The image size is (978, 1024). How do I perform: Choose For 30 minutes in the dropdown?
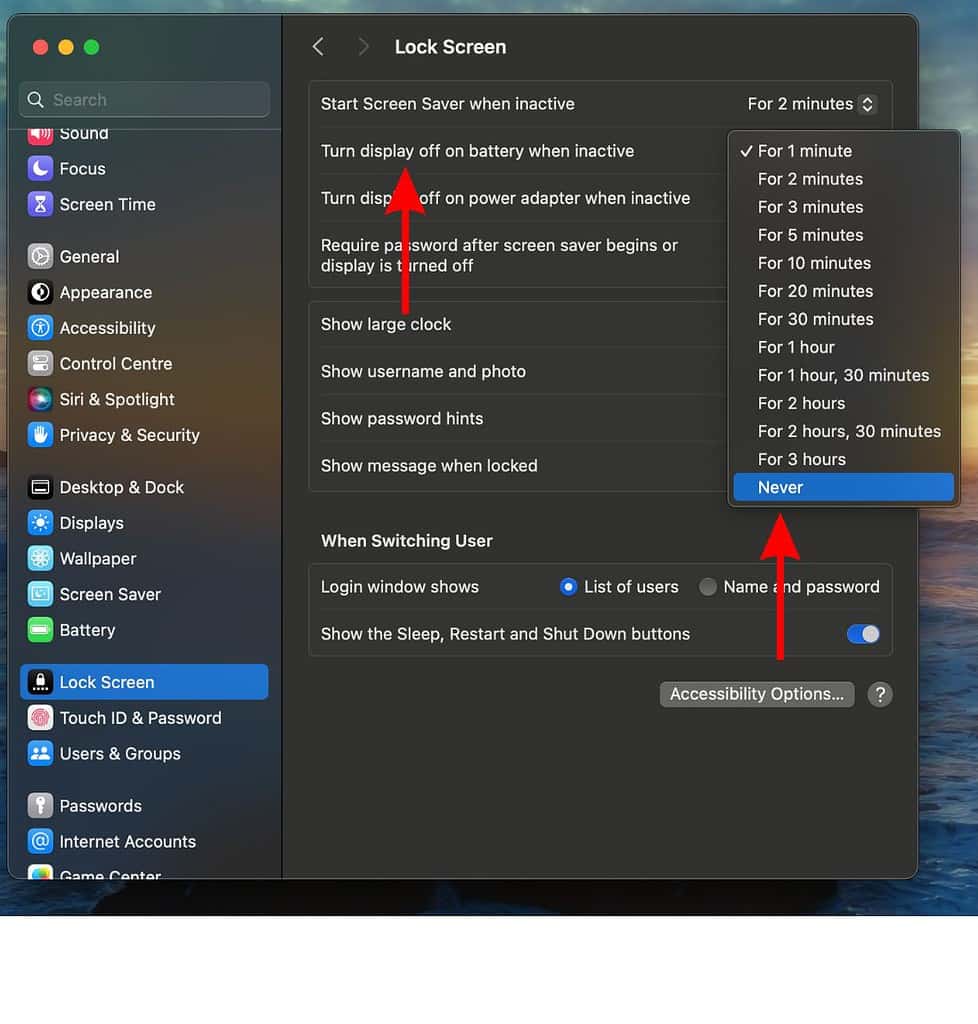[x=815, y=319]
